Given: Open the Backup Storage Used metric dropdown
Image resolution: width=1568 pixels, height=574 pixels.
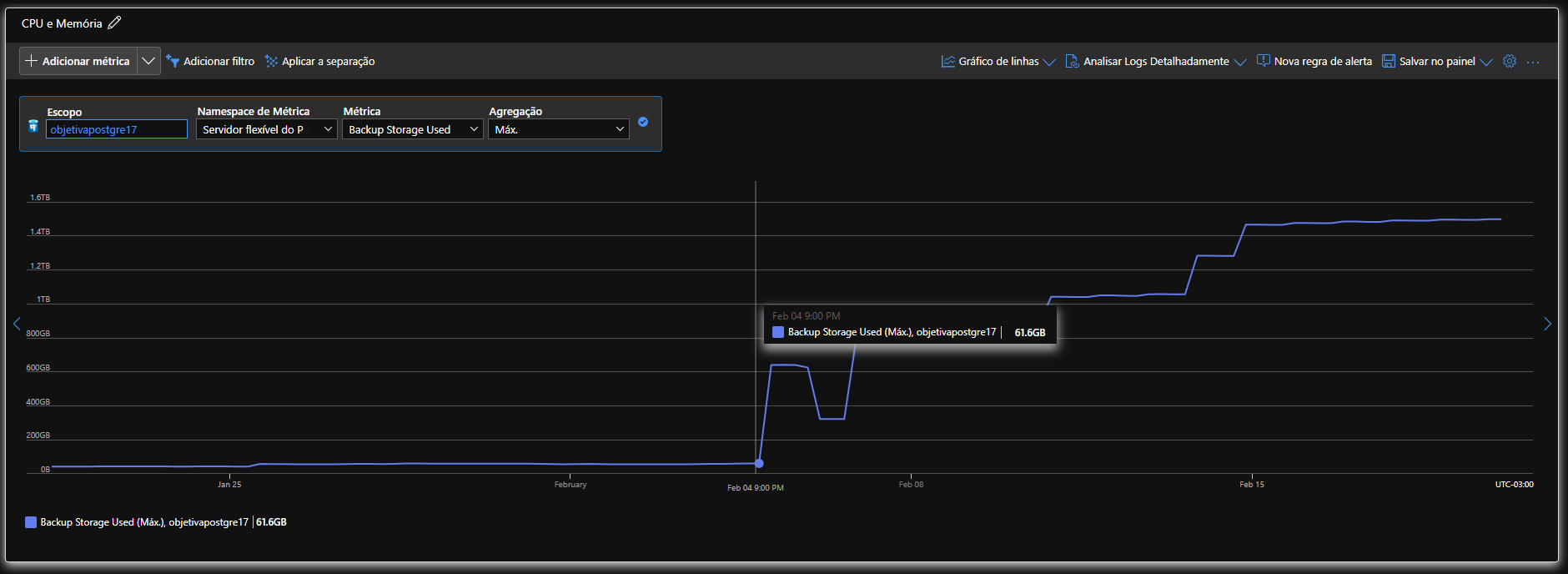Looking at the screenshot, I should point(413,129).
